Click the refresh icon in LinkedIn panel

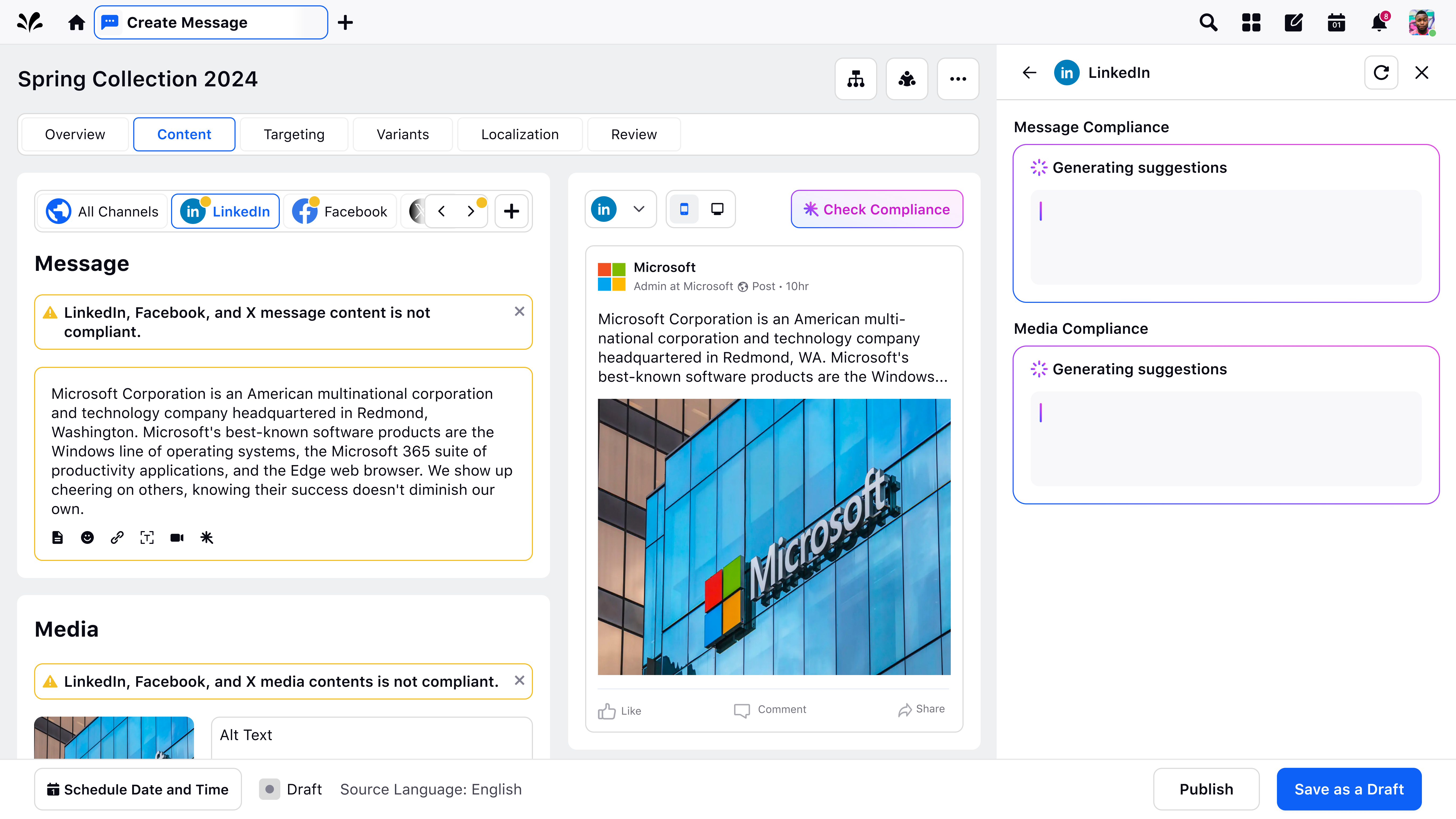(1381, 73)
